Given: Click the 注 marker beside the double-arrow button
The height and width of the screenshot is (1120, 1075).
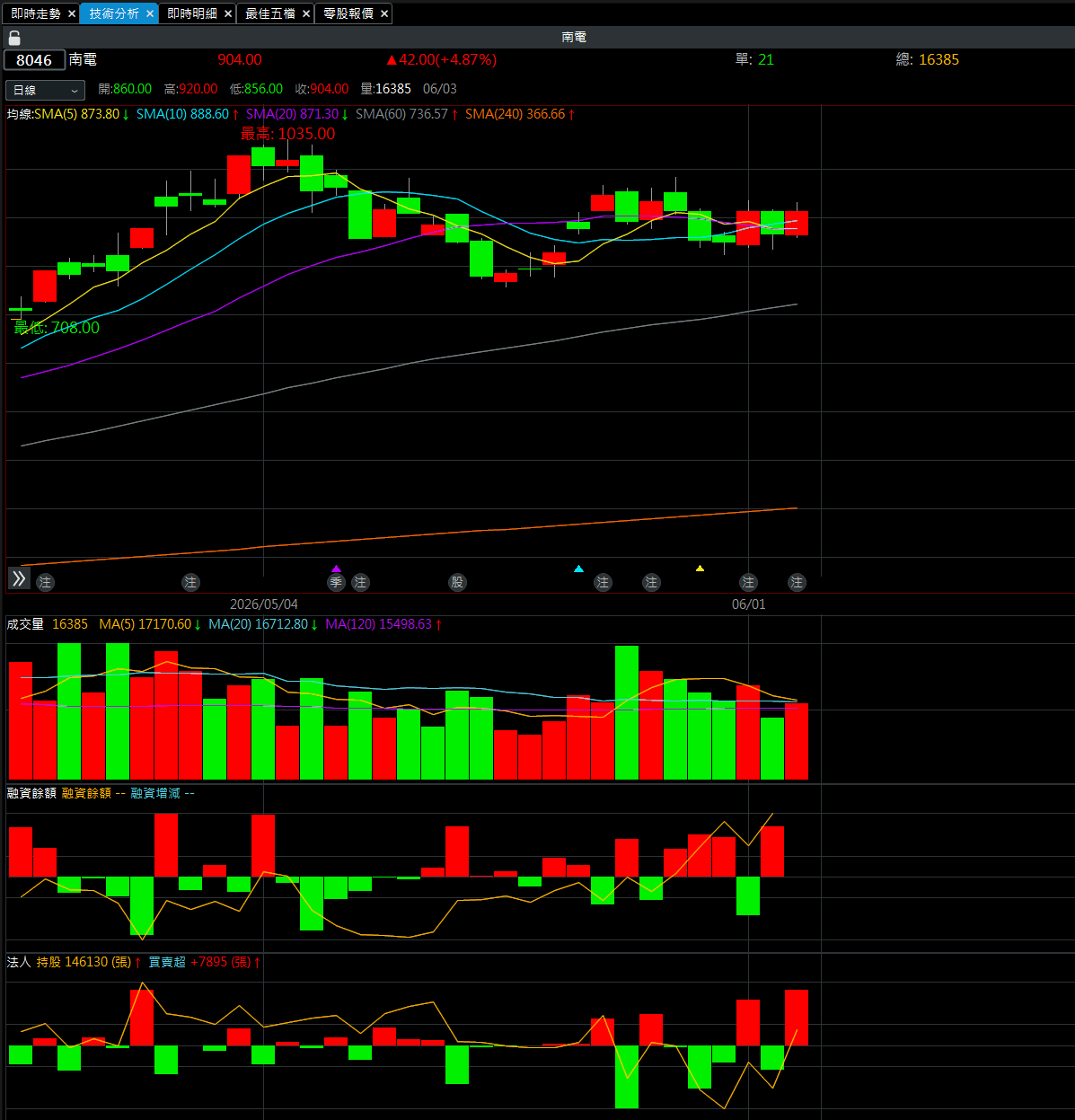Looking at the screenshot, I should click(x=45, y=583).
